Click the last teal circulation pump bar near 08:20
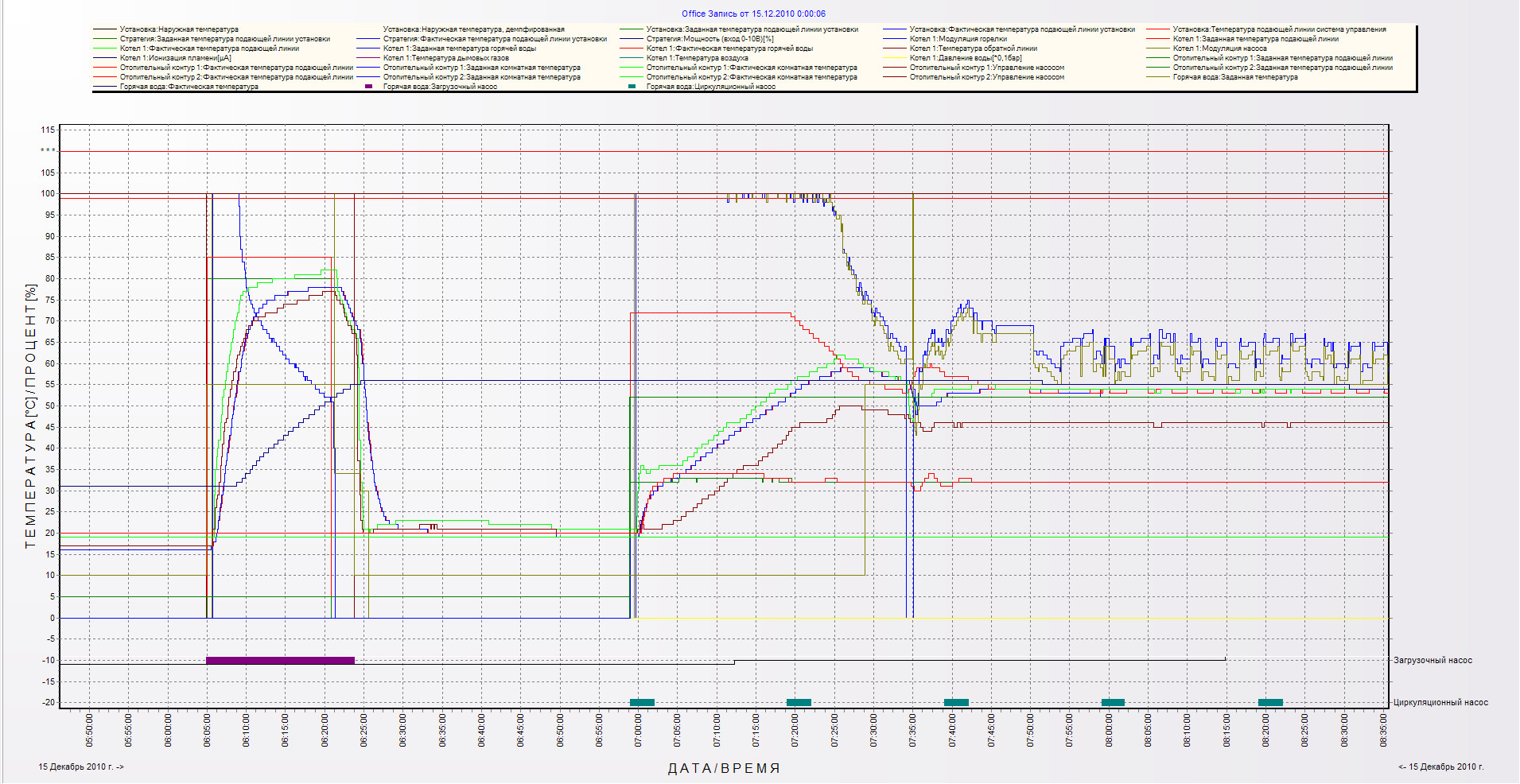This screenshot has width=1520, height=784. click(1269, 702)
